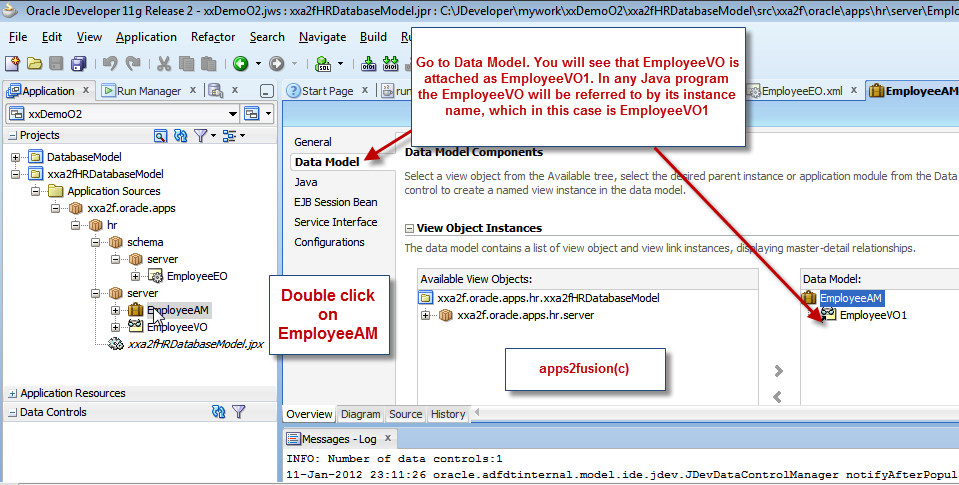Open the File menu
This screenshot has height=485, width=959.
(18, 37)
